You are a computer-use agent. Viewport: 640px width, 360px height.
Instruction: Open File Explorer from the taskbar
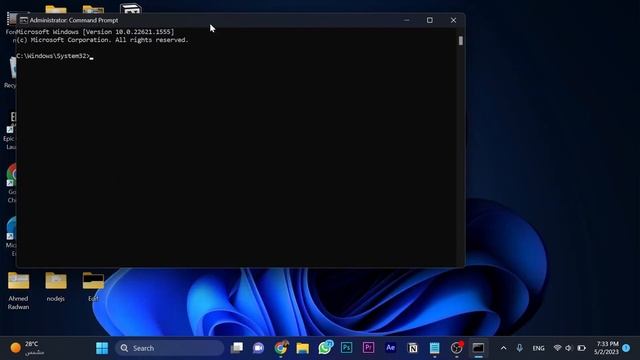(303, 348)
